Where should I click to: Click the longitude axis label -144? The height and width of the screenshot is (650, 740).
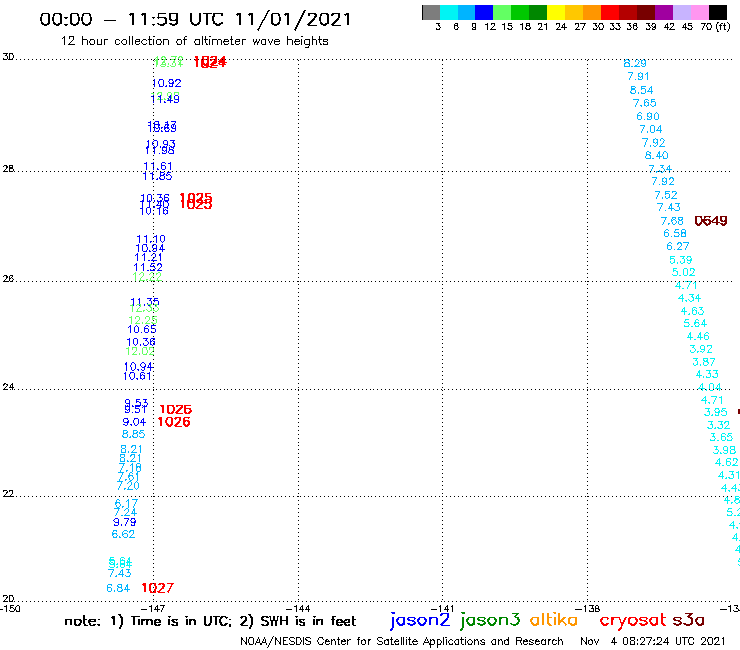pos(298,608)
